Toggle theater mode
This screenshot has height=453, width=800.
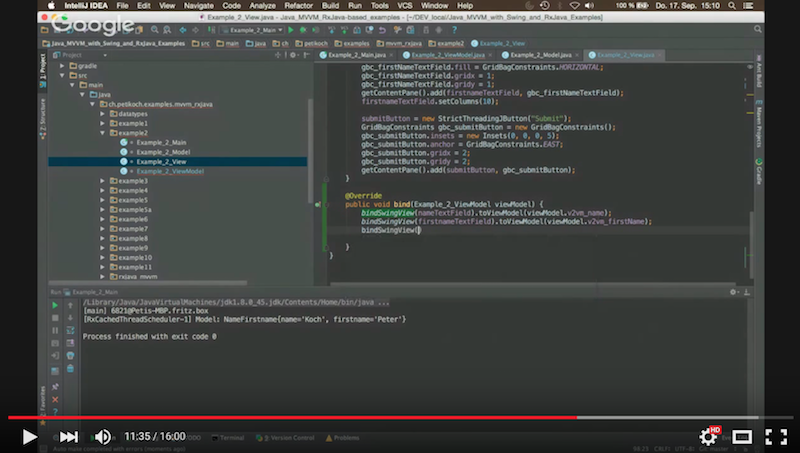point(742,437)
